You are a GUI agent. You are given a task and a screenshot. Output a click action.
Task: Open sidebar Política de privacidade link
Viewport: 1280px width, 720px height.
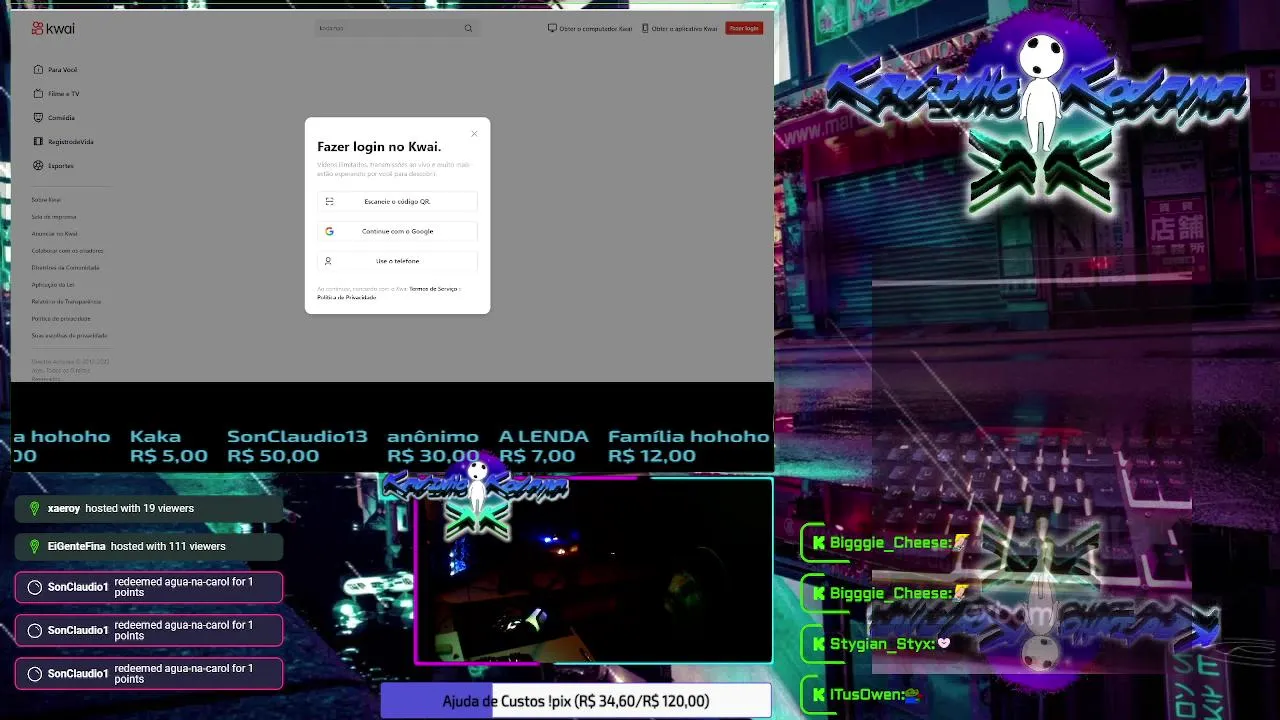[61, 319]
